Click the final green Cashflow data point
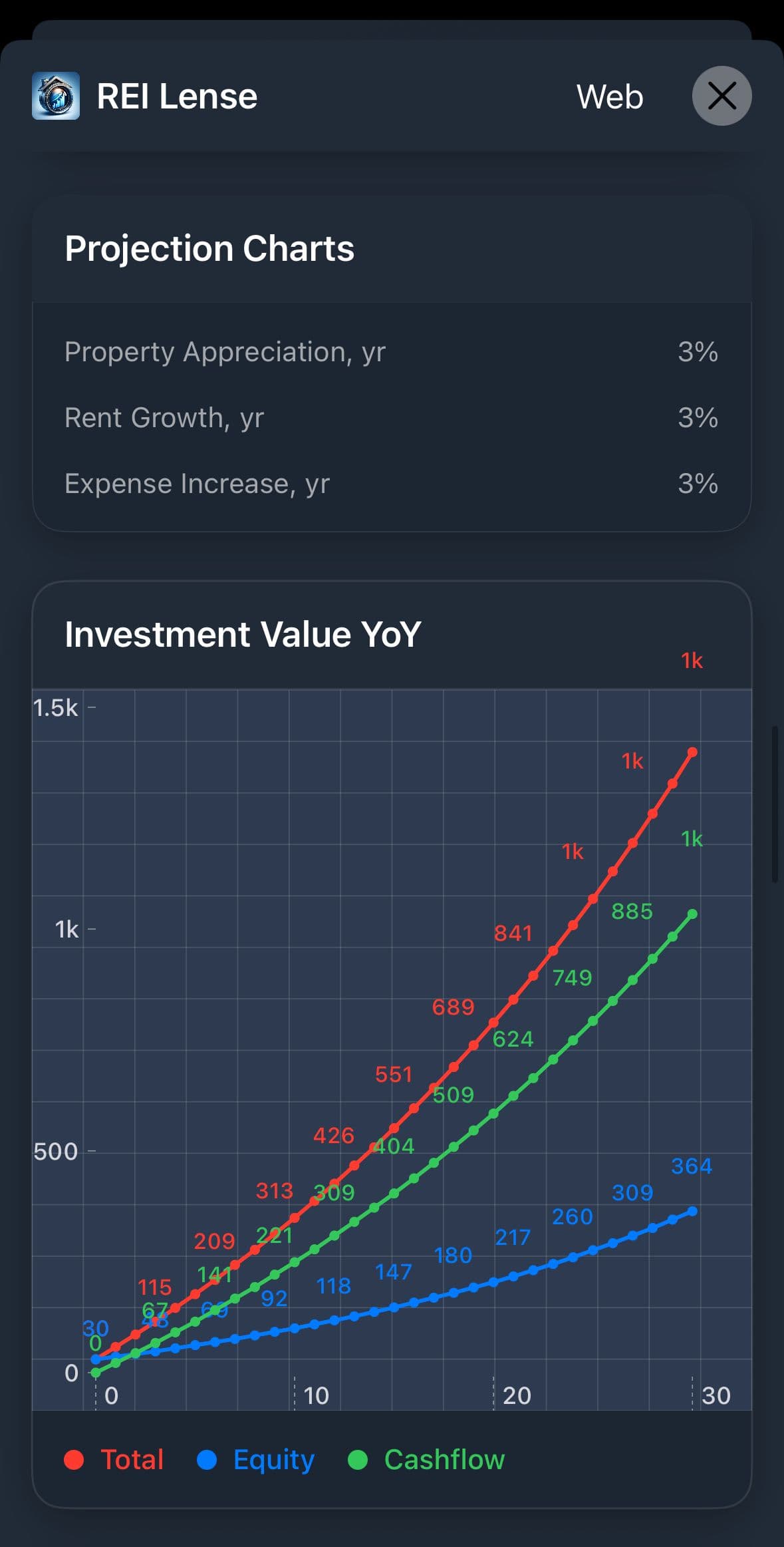The height and width of the screenshot is (1547, 784). [x=692, y=914]
